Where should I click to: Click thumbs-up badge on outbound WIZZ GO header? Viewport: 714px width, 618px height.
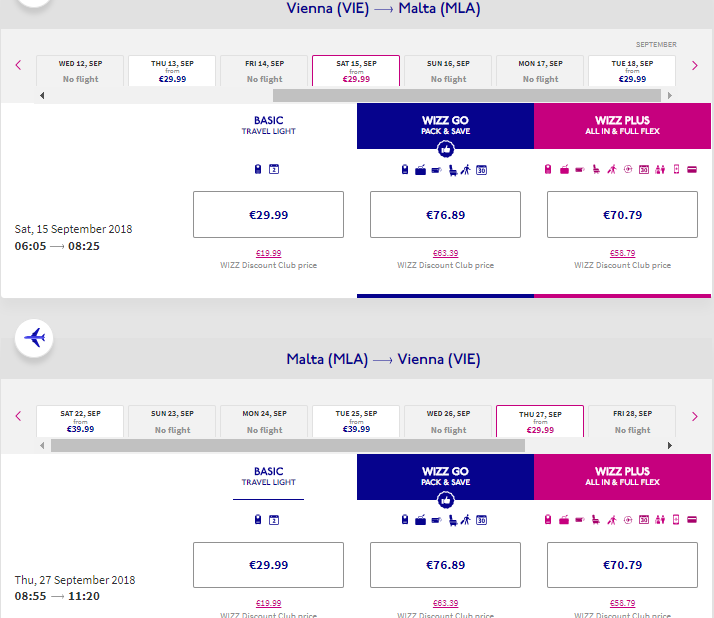coord(445,149)
